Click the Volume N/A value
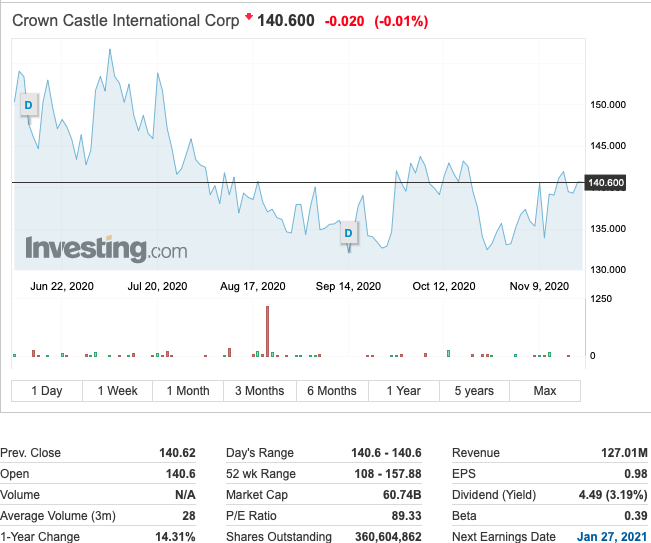The width and height of the screenshot is (651, 543). (x=185, y=495)
